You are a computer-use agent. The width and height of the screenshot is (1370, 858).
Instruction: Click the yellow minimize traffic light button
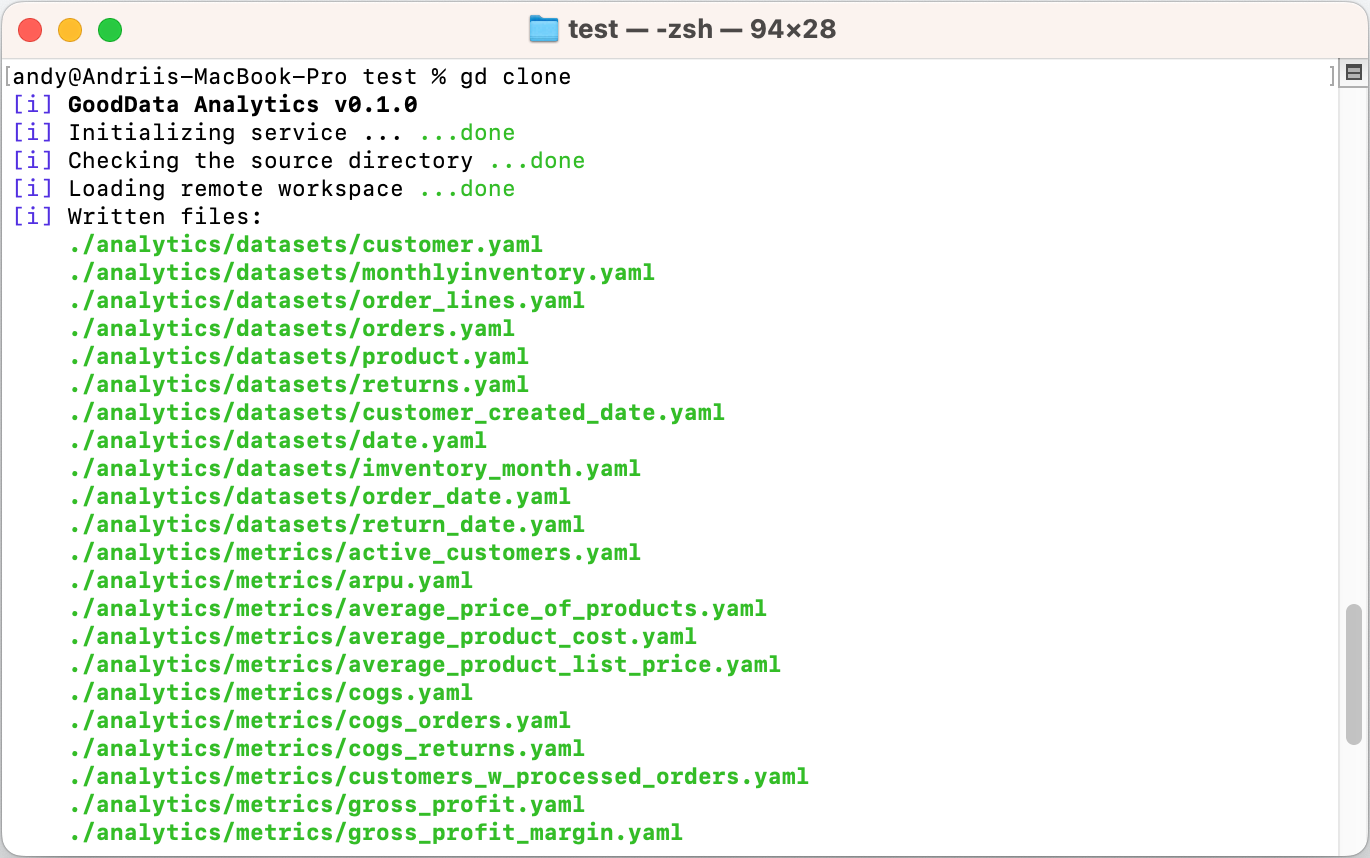[70, 31]
